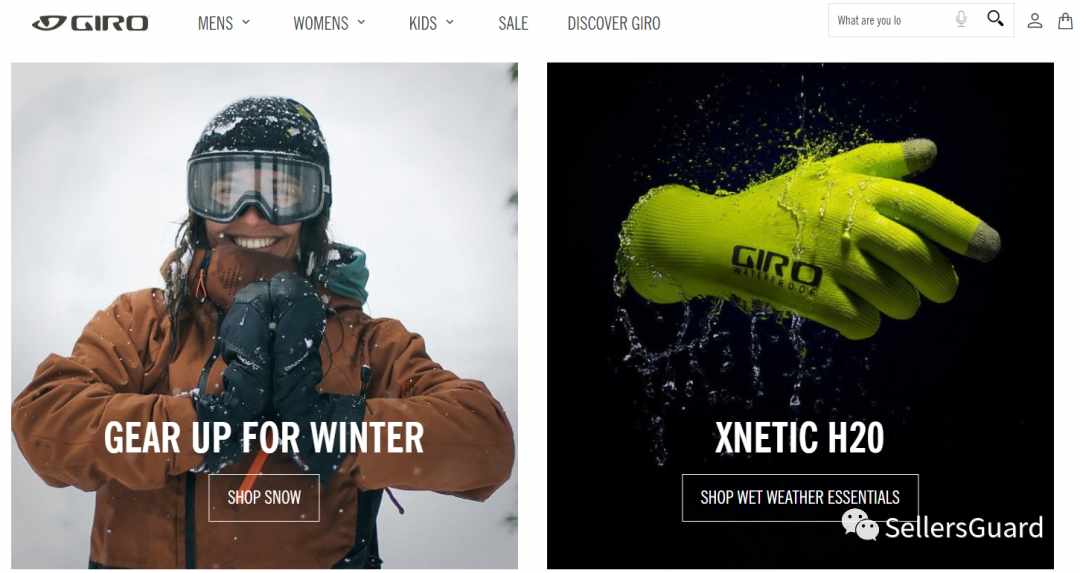Open the shopping bag cart icon
Viewport: 1080px width, 573px height.
(1066, 21)
